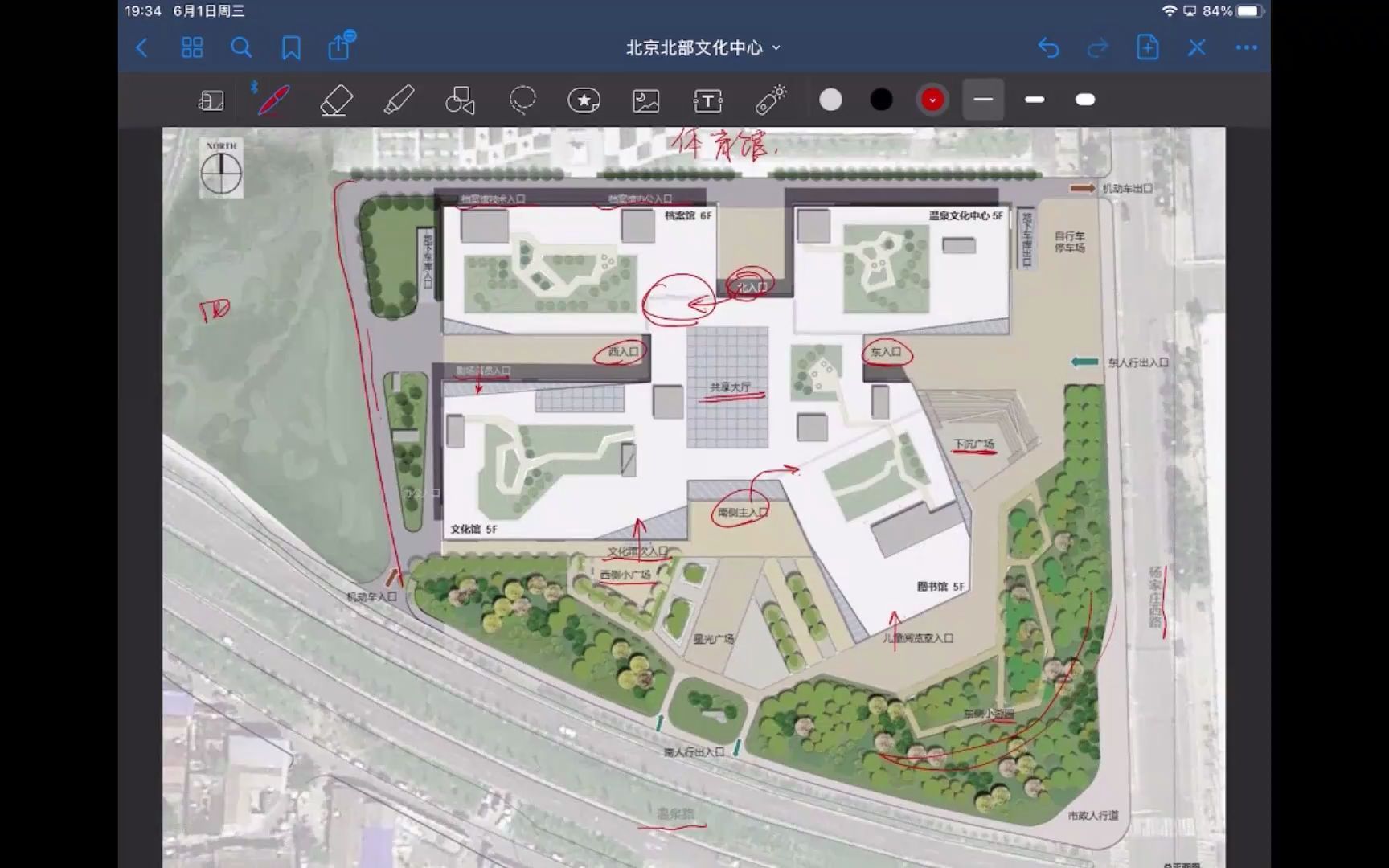Tap the 温泉路 road label
This screenshot has height=868, width=1389.
pyautogui.click(x=675, y=814)
